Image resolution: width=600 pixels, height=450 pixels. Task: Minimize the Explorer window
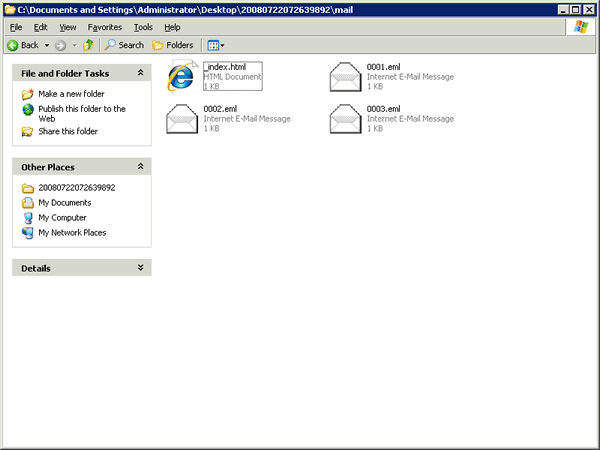coord(563,10)
